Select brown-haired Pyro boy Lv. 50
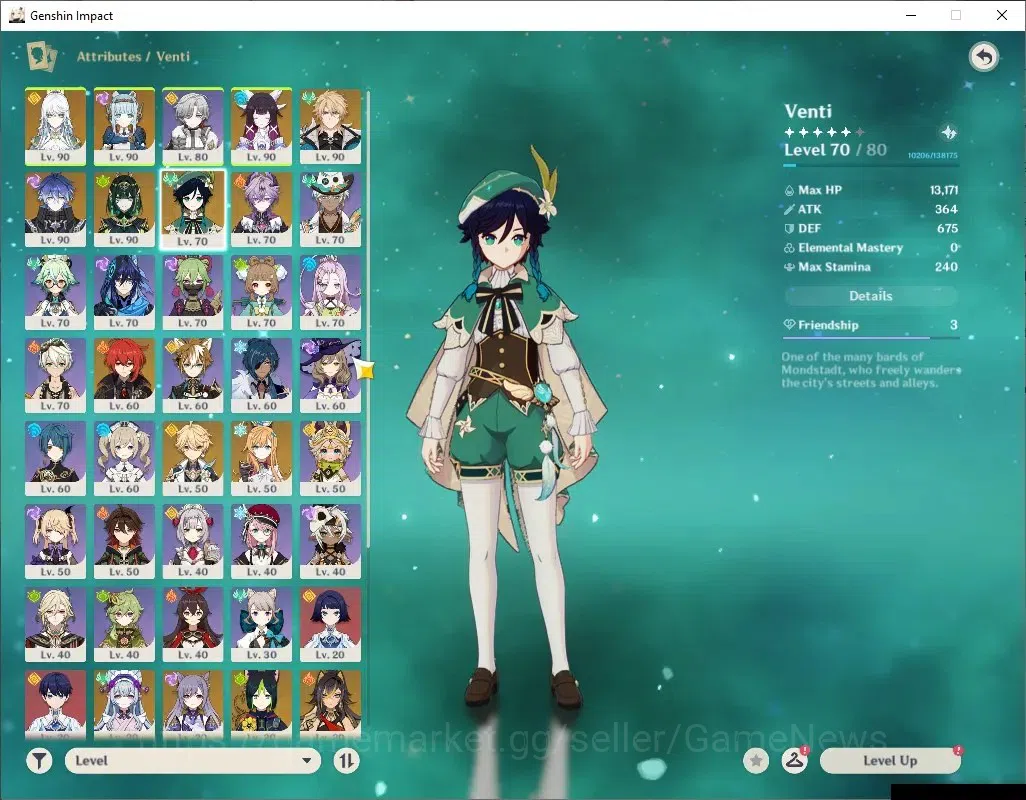This screenshot has width=1026, height=800. [124, 542]
